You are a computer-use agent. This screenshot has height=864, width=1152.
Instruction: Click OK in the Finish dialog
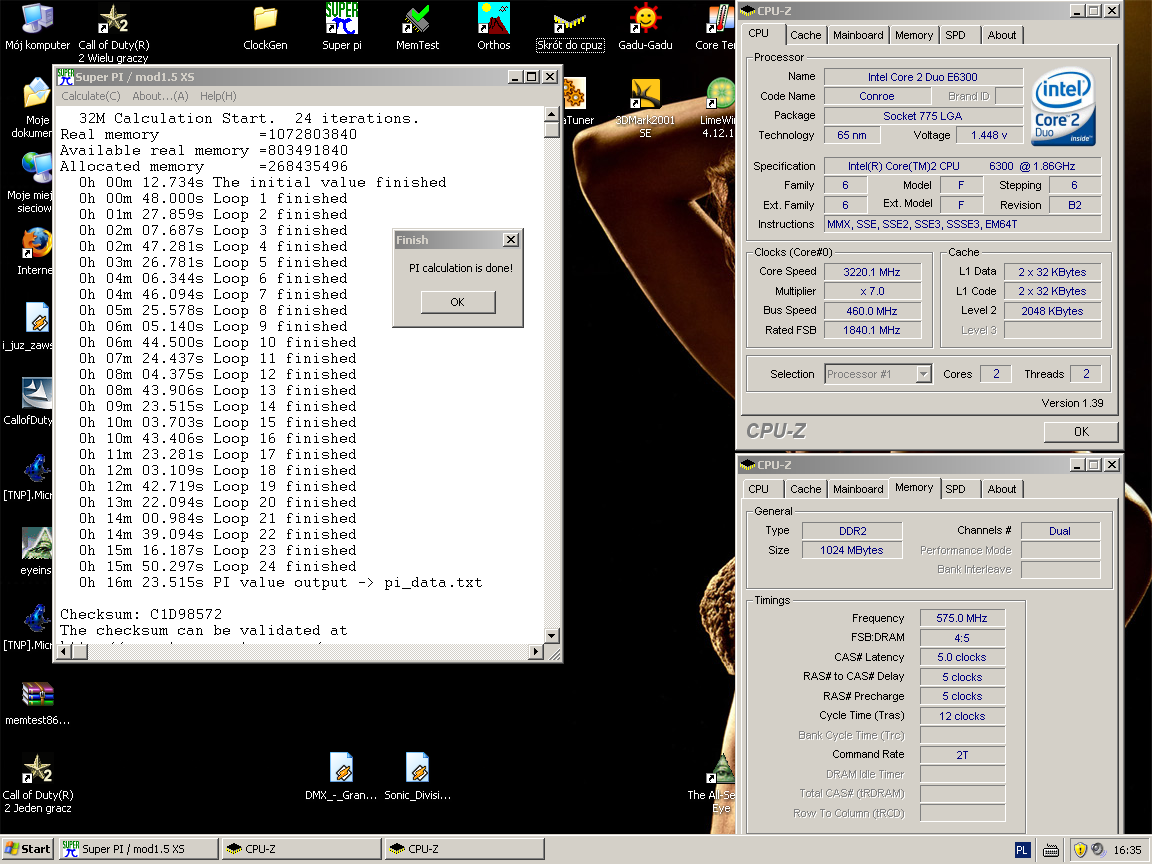457,302
